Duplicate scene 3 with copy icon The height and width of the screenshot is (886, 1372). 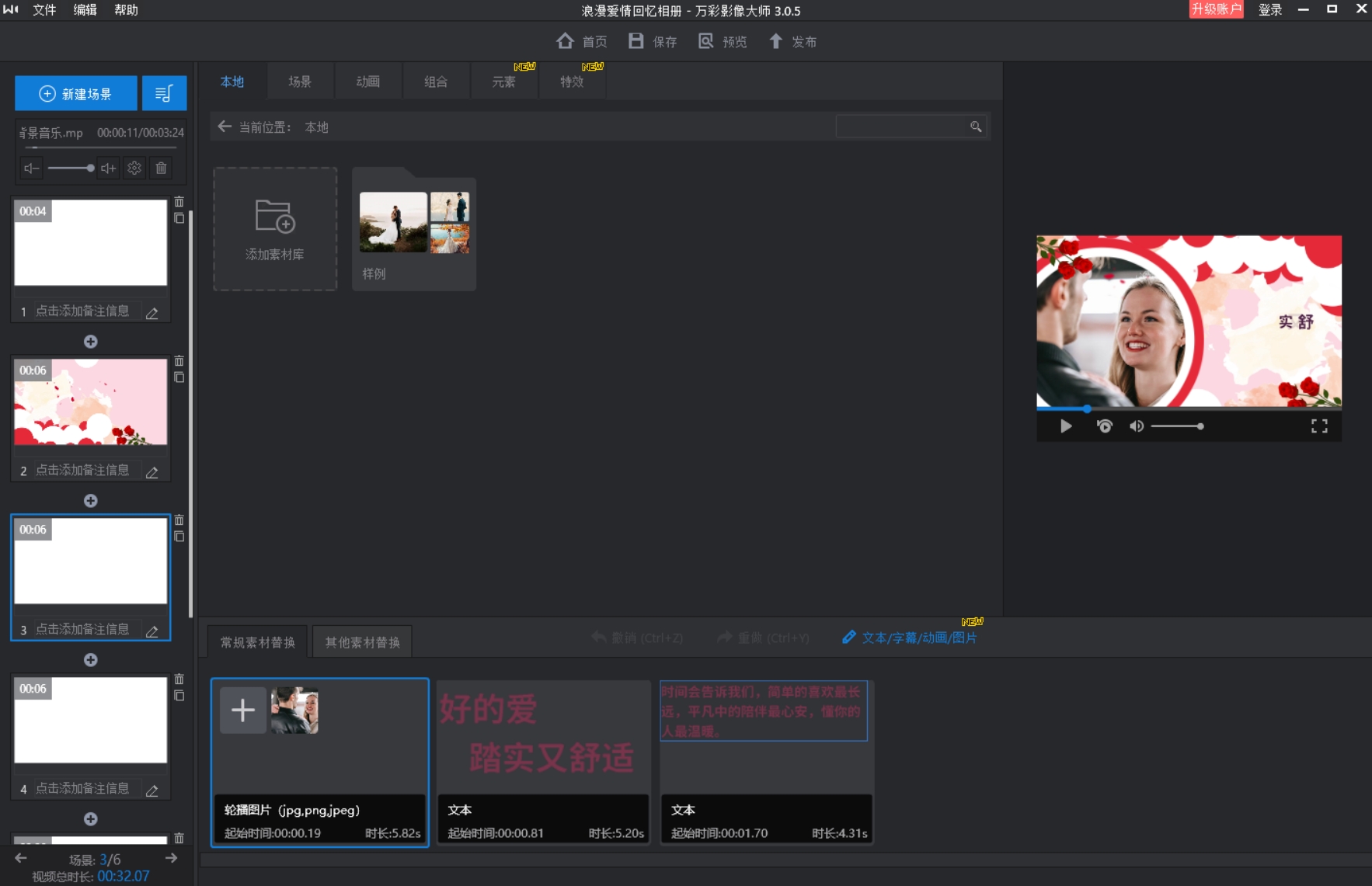(x=179, y=537)
